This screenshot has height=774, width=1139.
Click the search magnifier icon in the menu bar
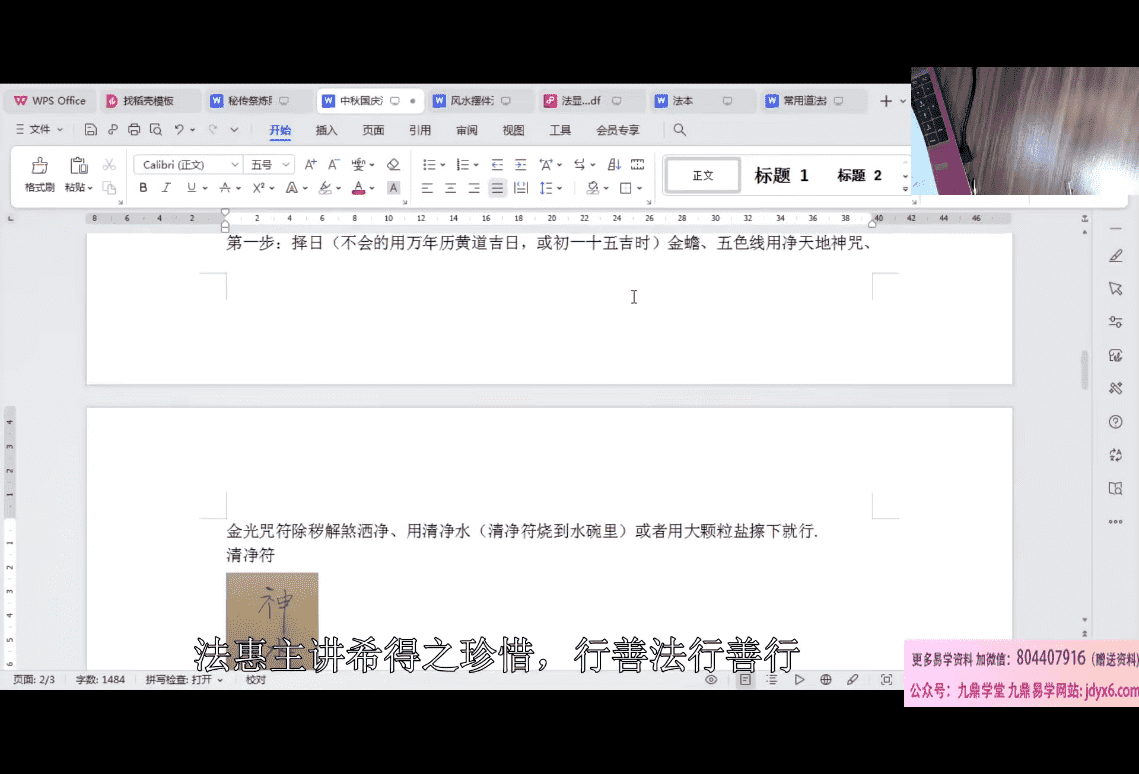[680, 130]
